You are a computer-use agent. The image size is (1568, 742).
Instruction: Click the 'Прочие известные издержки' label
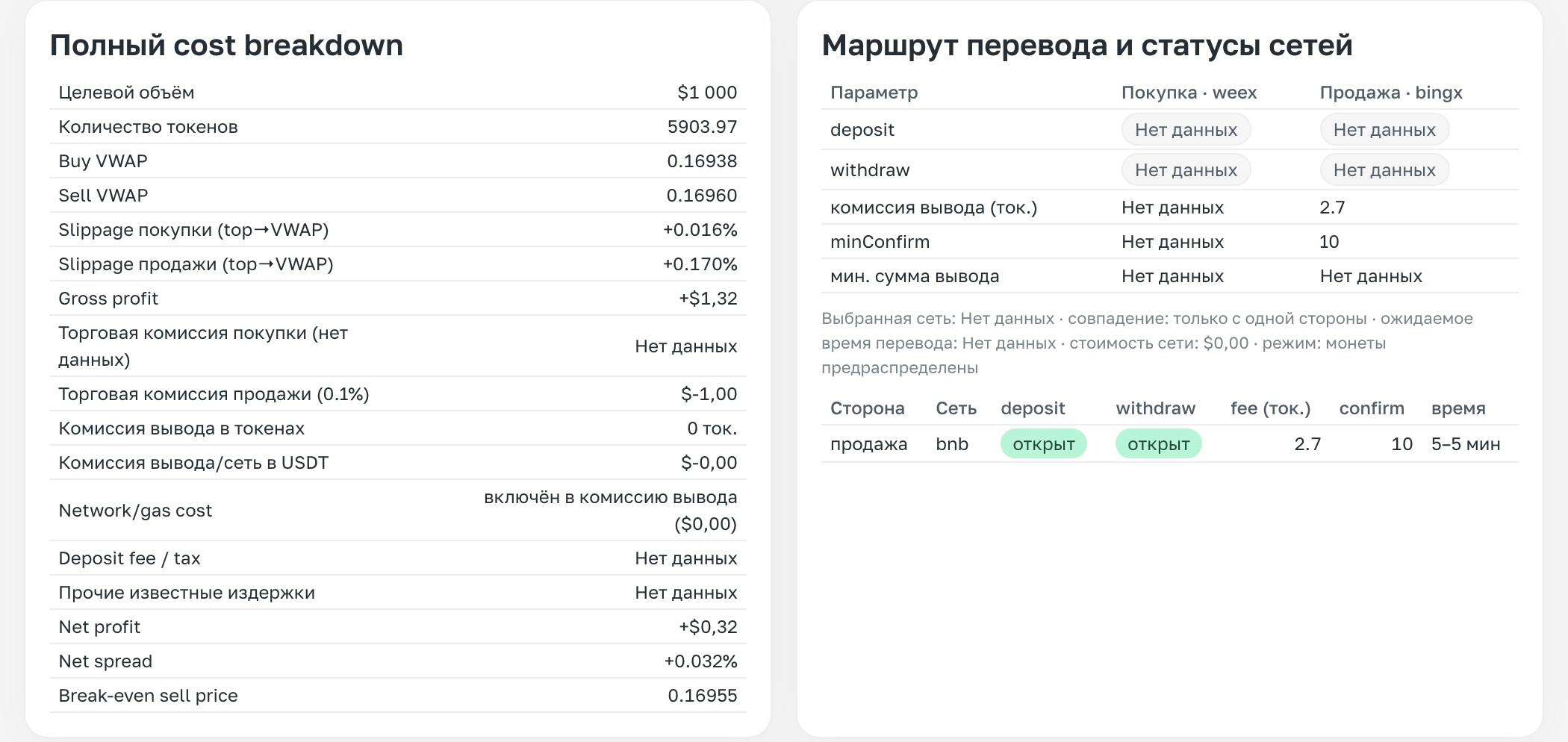click(x=187, y=593)
